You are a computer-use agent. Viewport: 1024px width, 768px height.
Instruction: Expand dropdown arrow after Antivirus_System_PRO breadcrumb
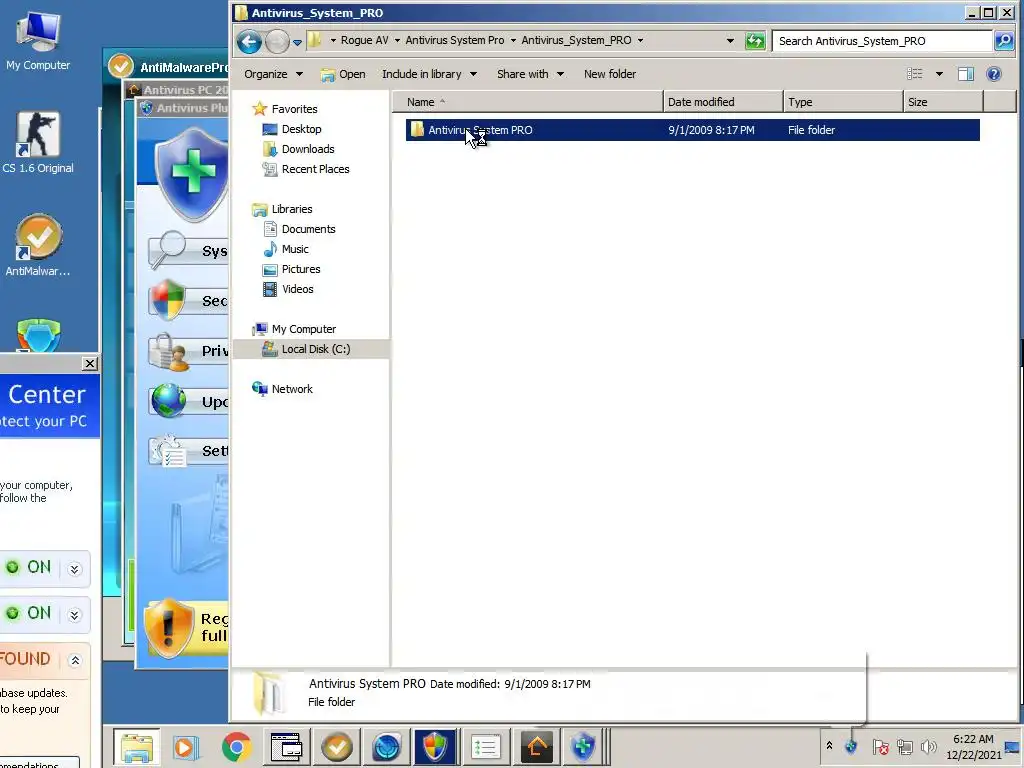[640, 40]
